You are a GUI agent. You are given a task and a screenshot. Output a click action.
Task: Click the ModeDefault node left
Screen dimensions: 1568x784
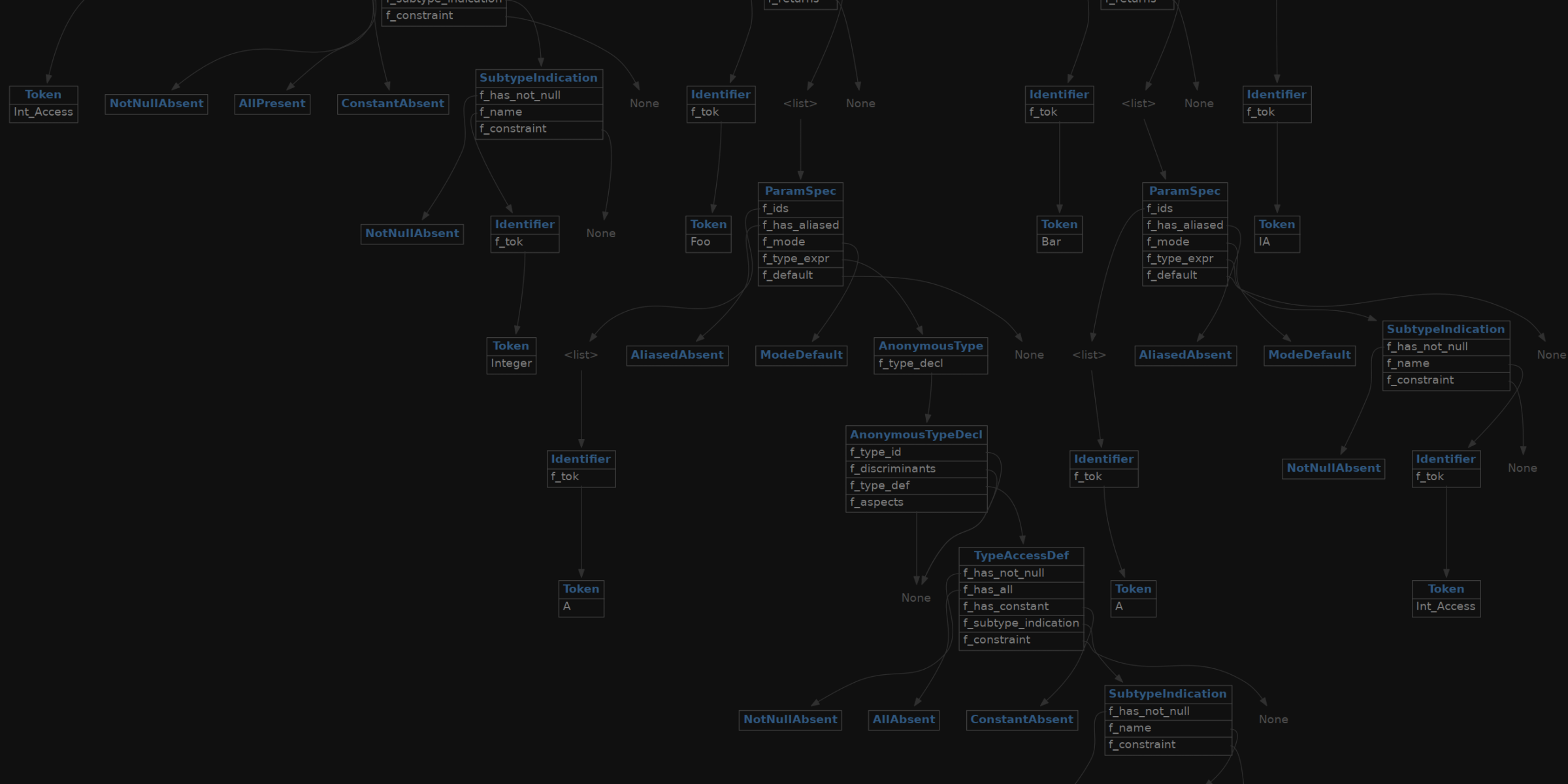coord(799,354)
